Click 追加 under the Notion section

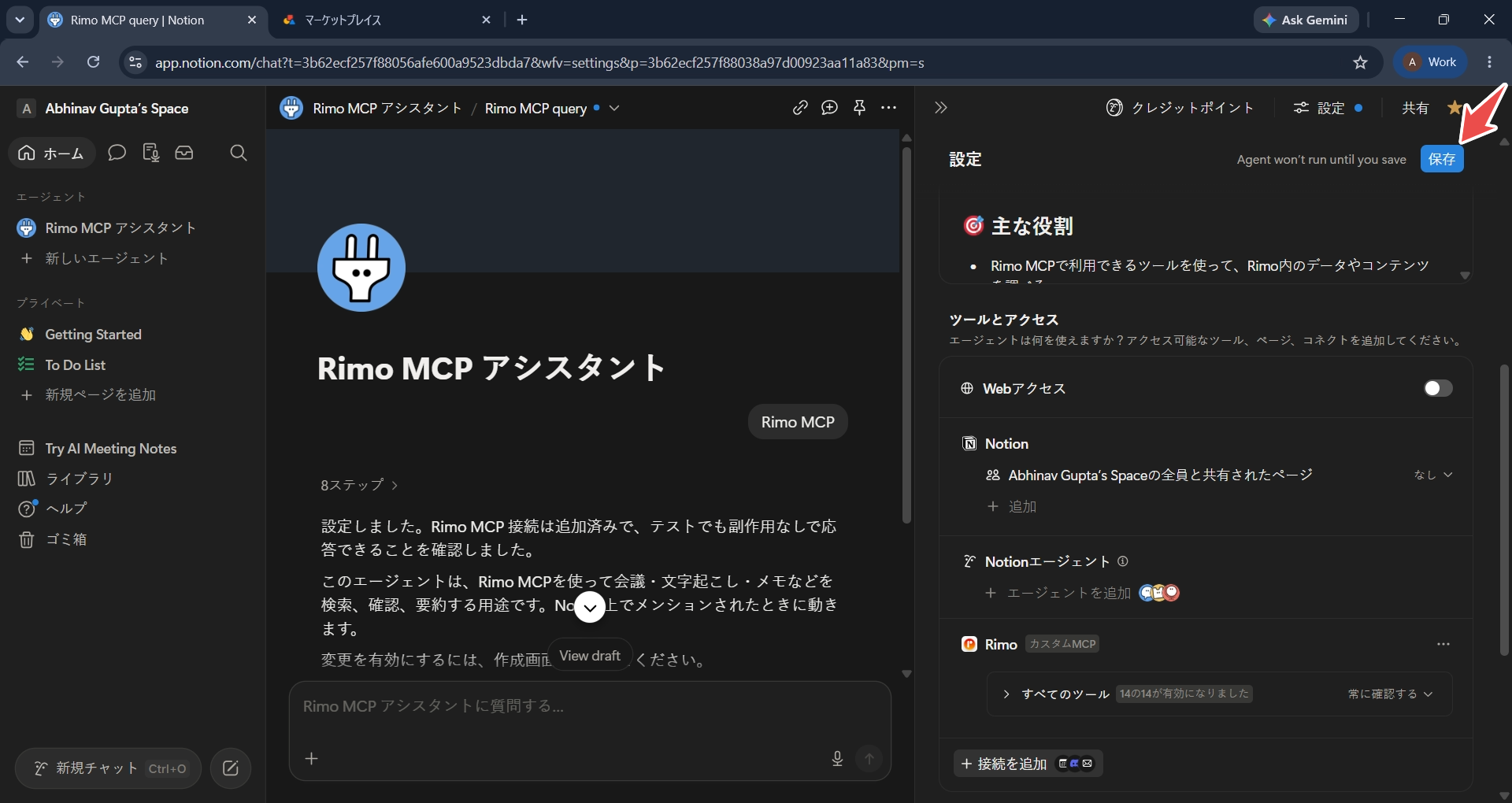tap(1012, 506)
